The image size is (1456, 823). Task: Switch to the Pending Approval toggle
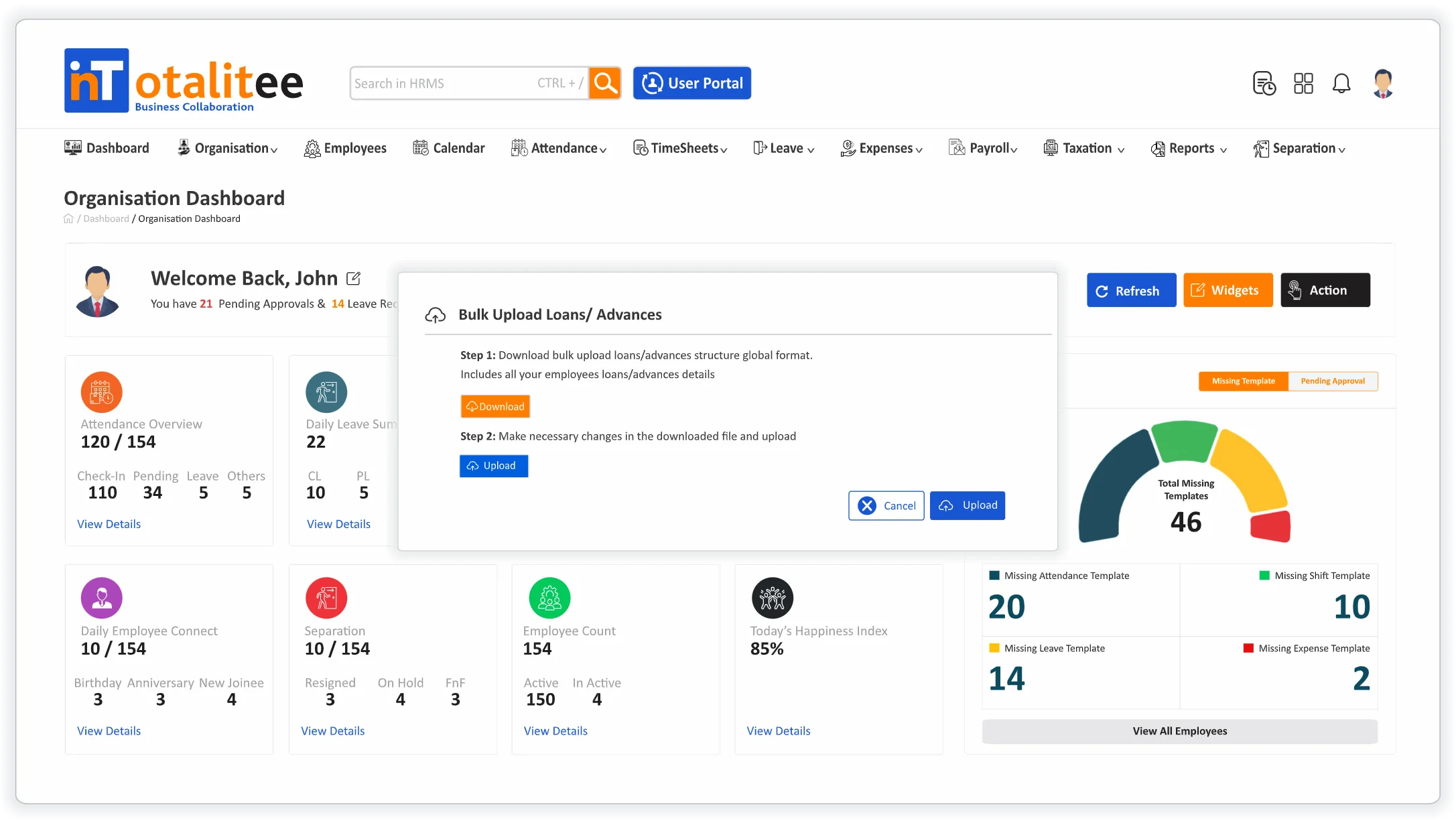1332,381
